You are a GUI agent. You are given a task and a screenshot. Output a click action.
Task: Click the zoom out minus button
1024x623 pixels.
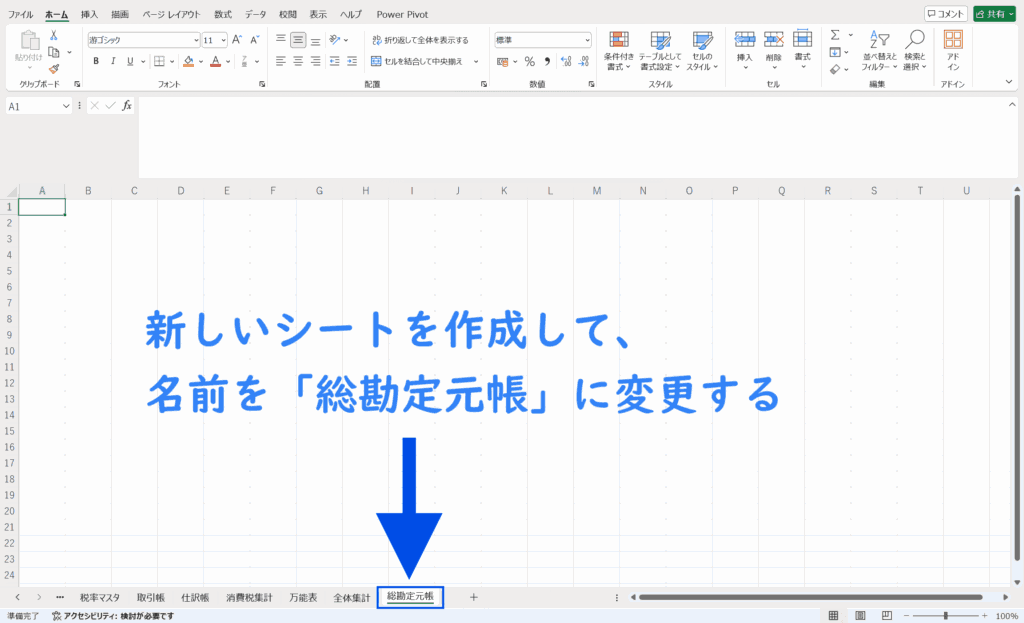pyautogui.click(x=906, y=615)
